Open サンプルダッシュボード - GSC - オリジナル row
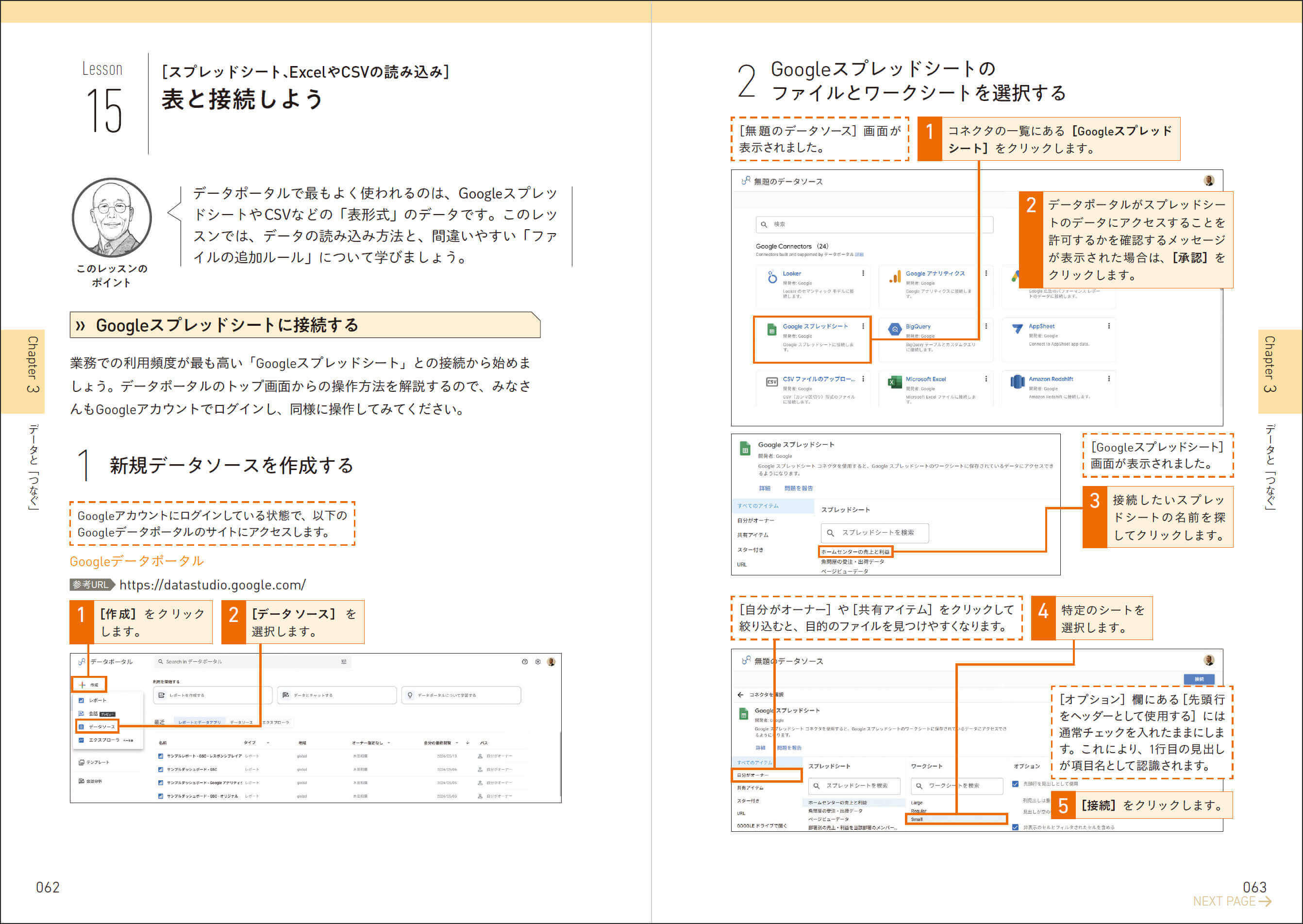Image resolution: width=1303 pixels, height=924 pixels. click(x=198, y=796)
